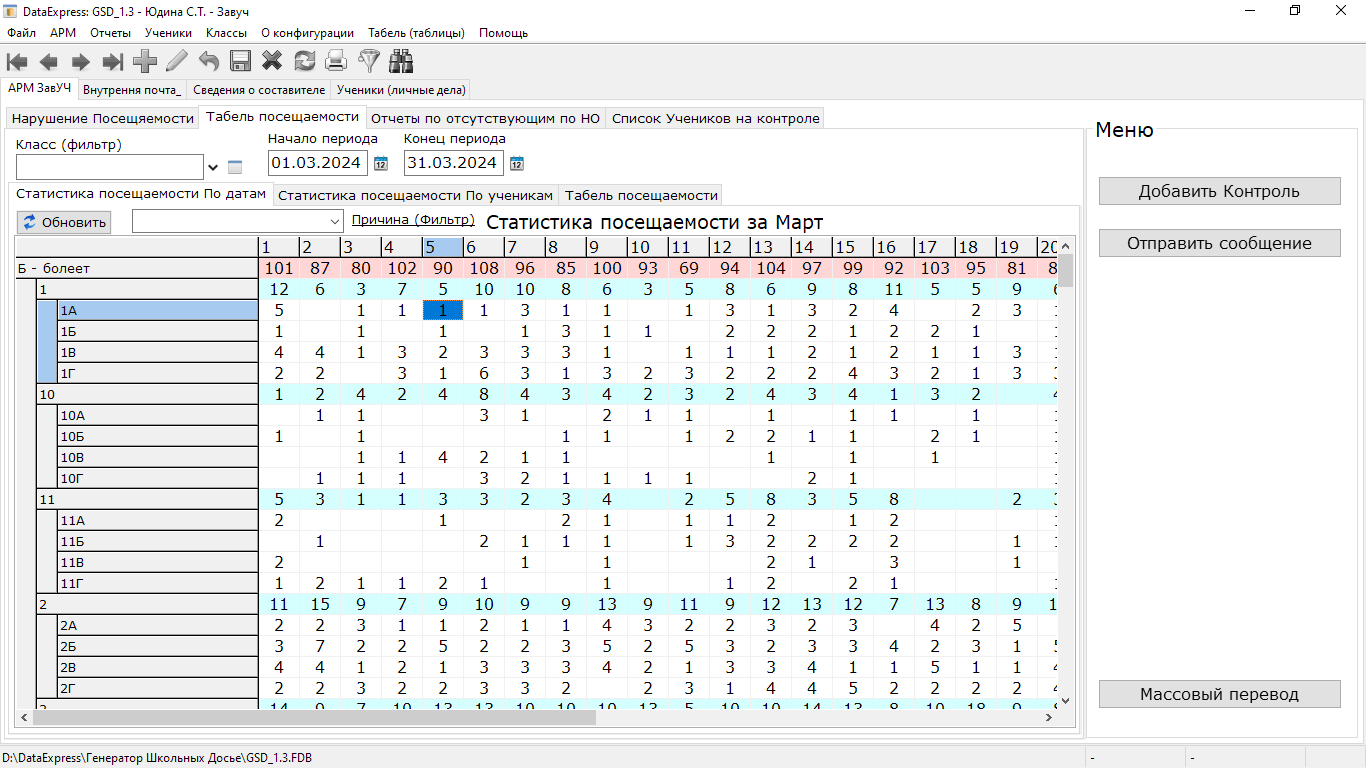Go to the first record using the toolbar arrow
Viewport: 1366px width, 768px height.
click(x=17, y=62)
